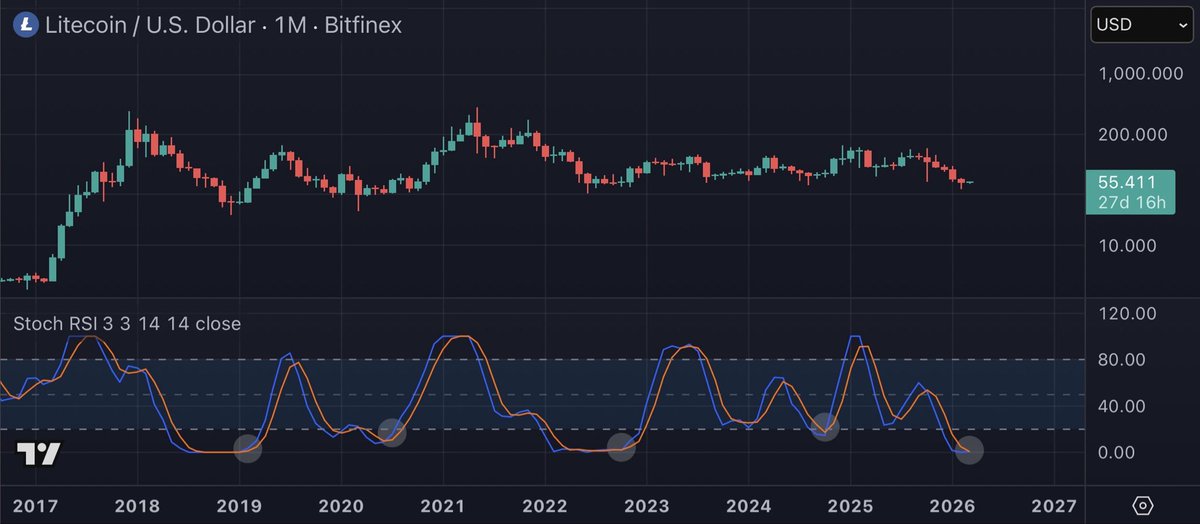This screenshot has width=1200, height=524.
Task: Select the Stoch RSI 3 3 14 14 close label
Action: click(x=126, y=324)
